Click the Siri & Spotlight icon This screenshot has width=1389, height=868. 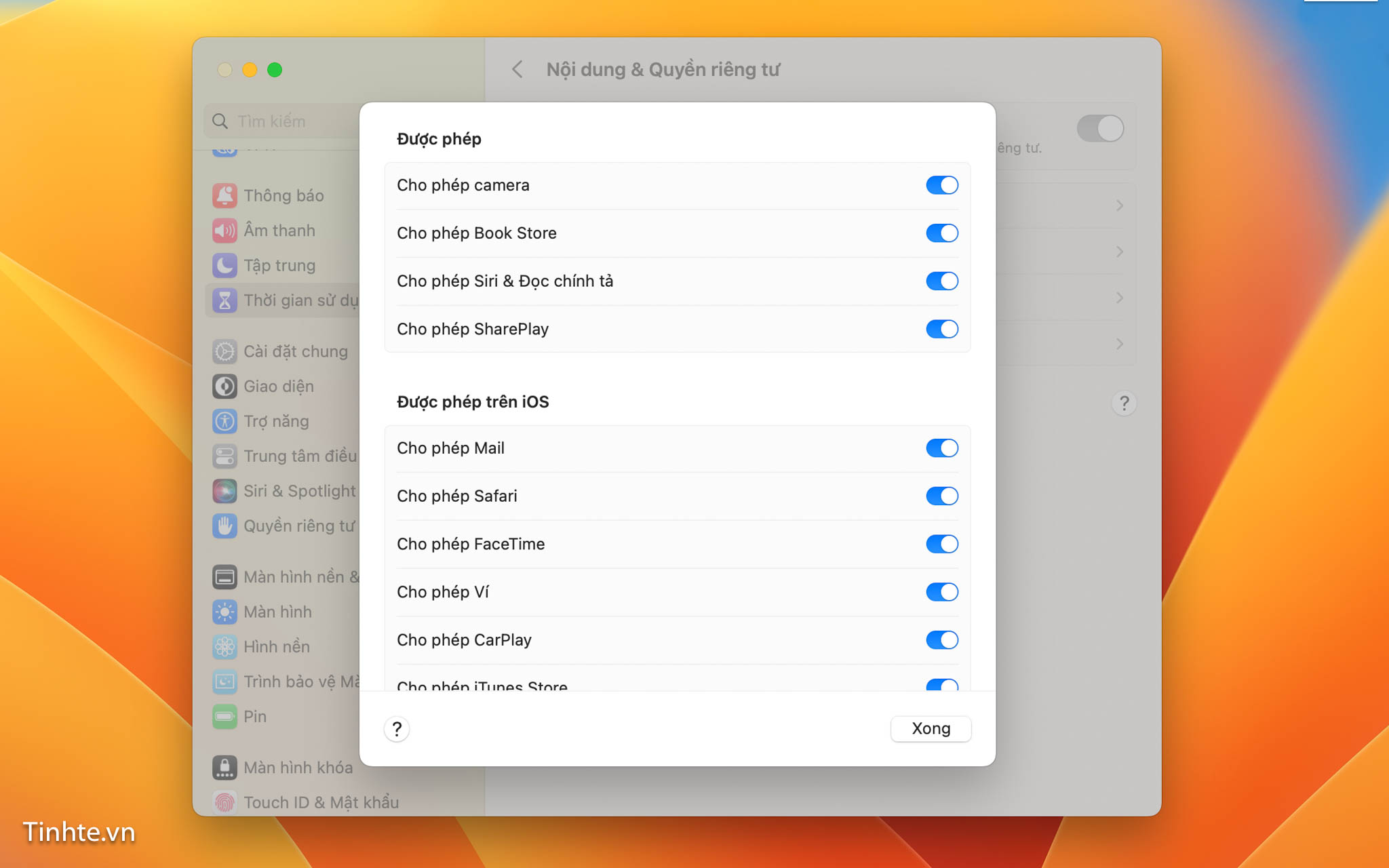click(x=224, y=491)
